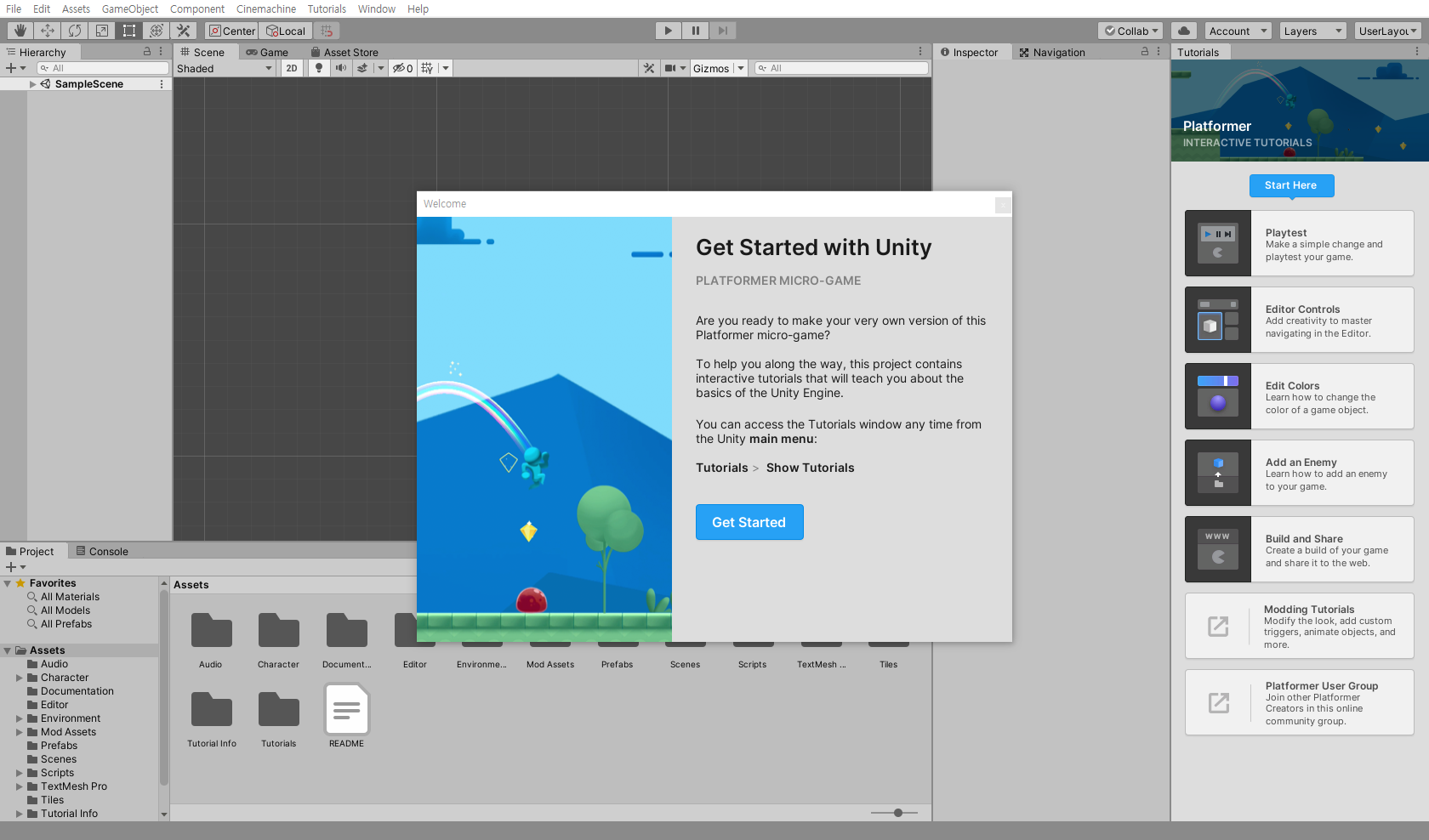Switch to the Game tab
1429x840 pixels.
267,52
